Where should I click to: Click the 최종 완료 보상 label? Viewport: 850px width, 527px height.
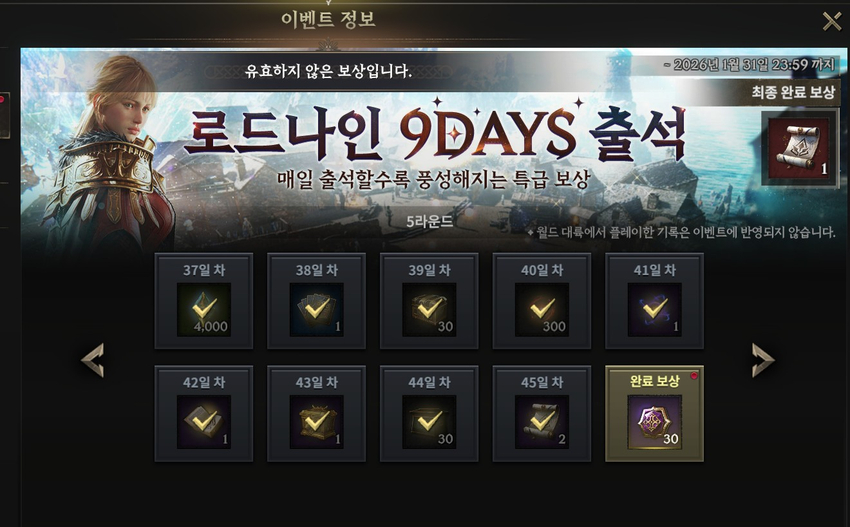(793, 93)
